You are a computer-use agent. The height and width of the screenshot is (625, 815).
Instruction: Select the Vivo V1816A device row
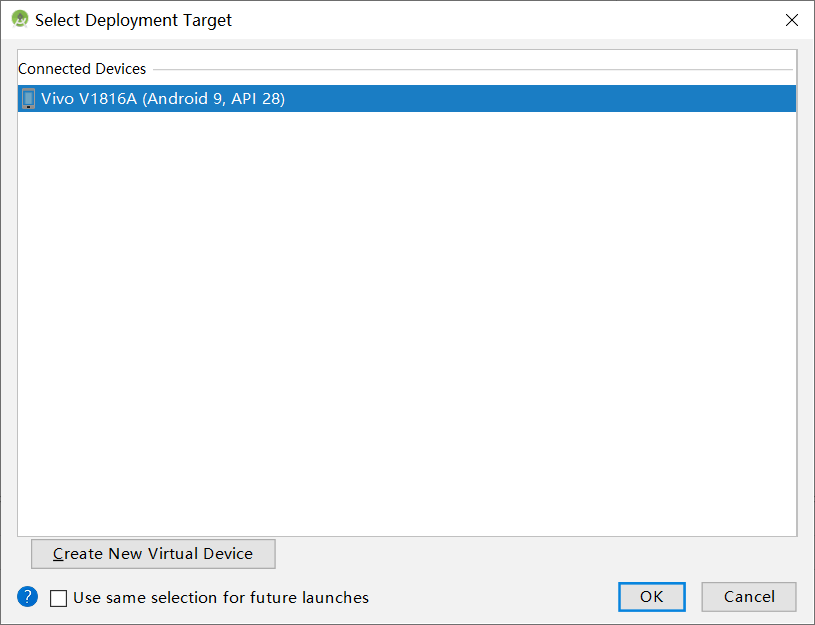[407, 98]
